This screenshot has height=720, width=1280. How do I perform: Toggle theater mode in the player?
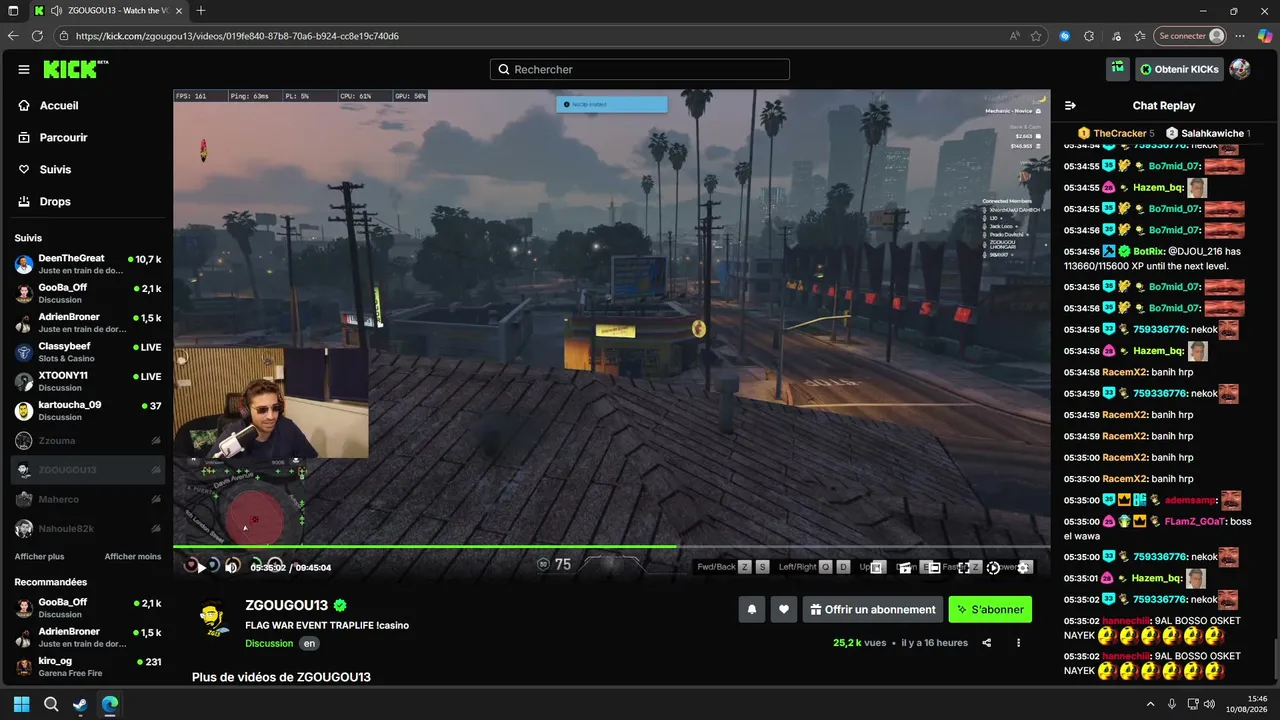point(933,567)
